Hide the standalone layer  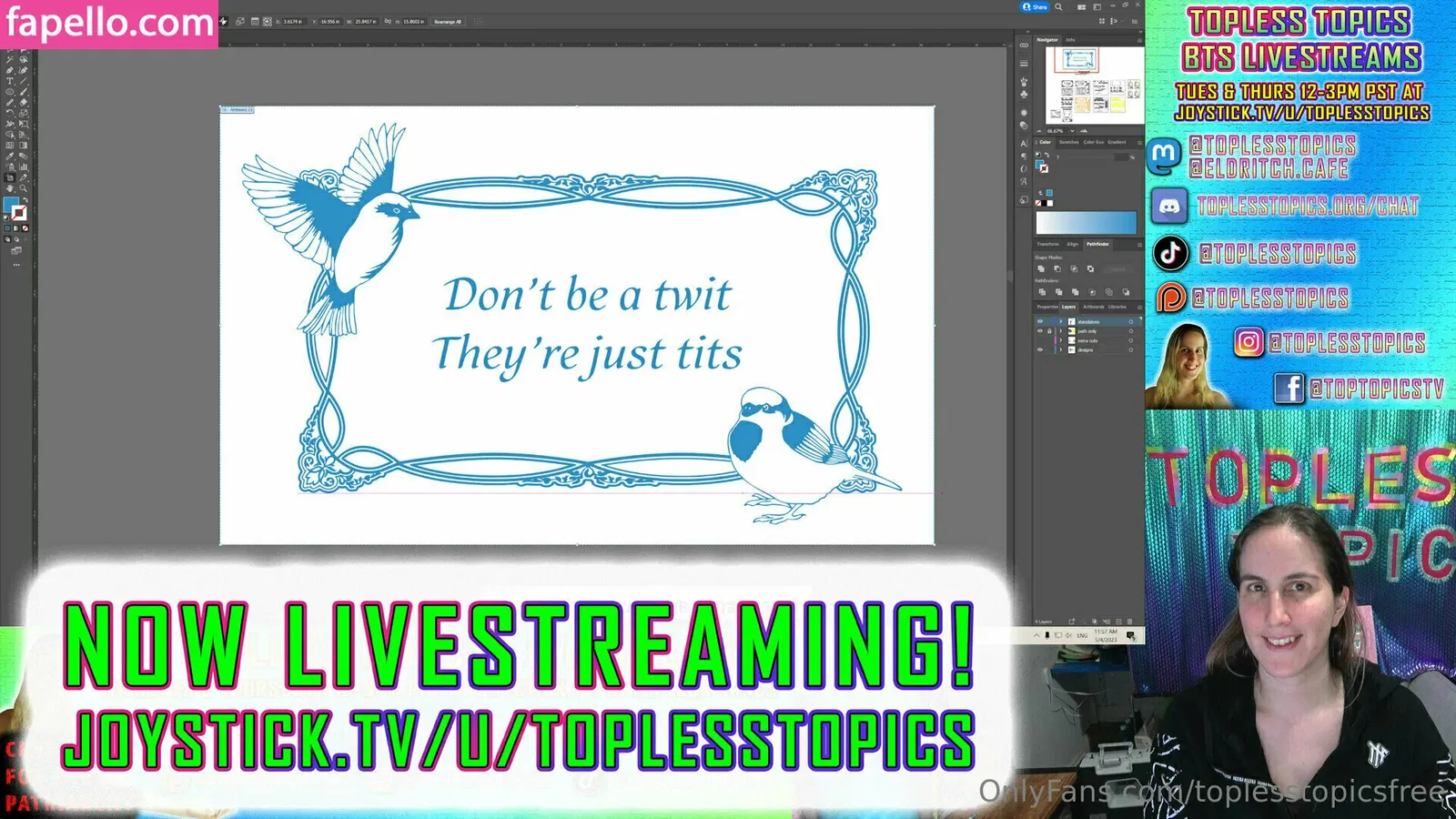(1040, 321)
